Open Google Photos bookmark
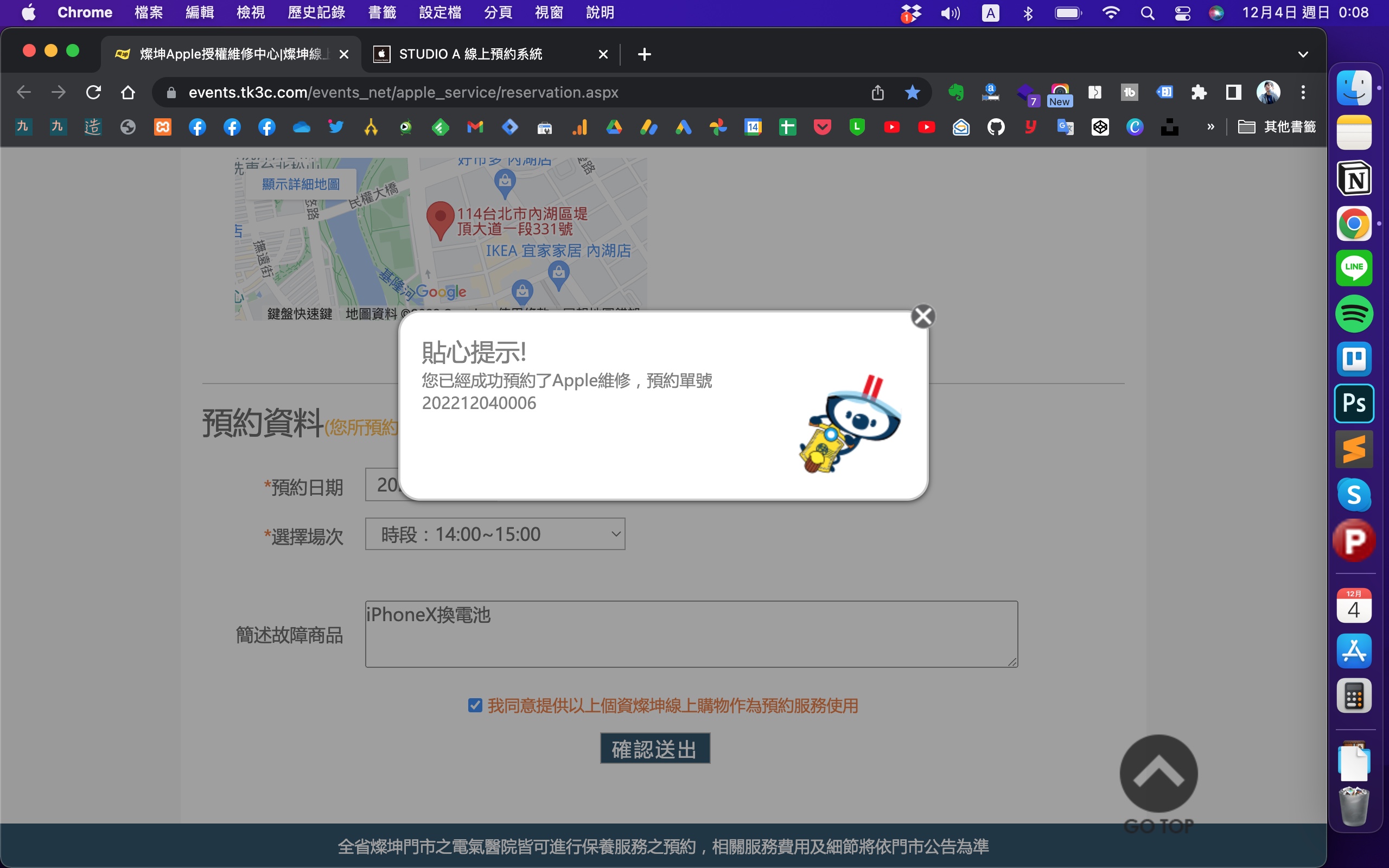This screenshot has width=1389, height=868. 718,127
